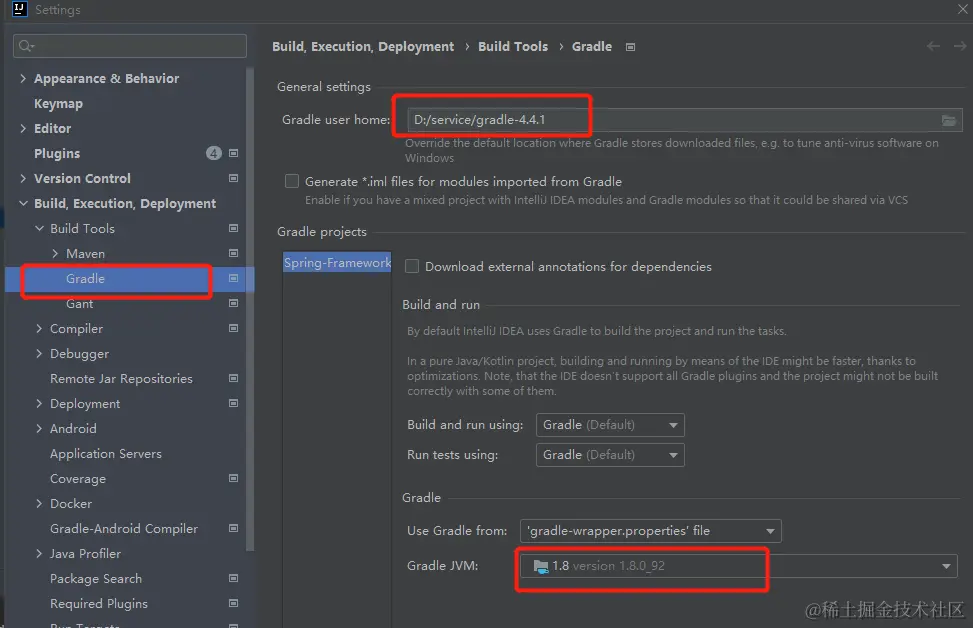
Task: Click the Plugins update count badge
Action: click(x=213, y=153)
